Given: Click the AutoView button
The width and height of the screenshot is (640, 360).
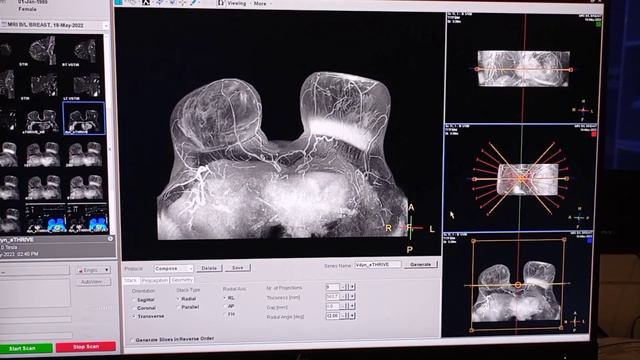Looking at the screenshot, I should pos(92,282).
